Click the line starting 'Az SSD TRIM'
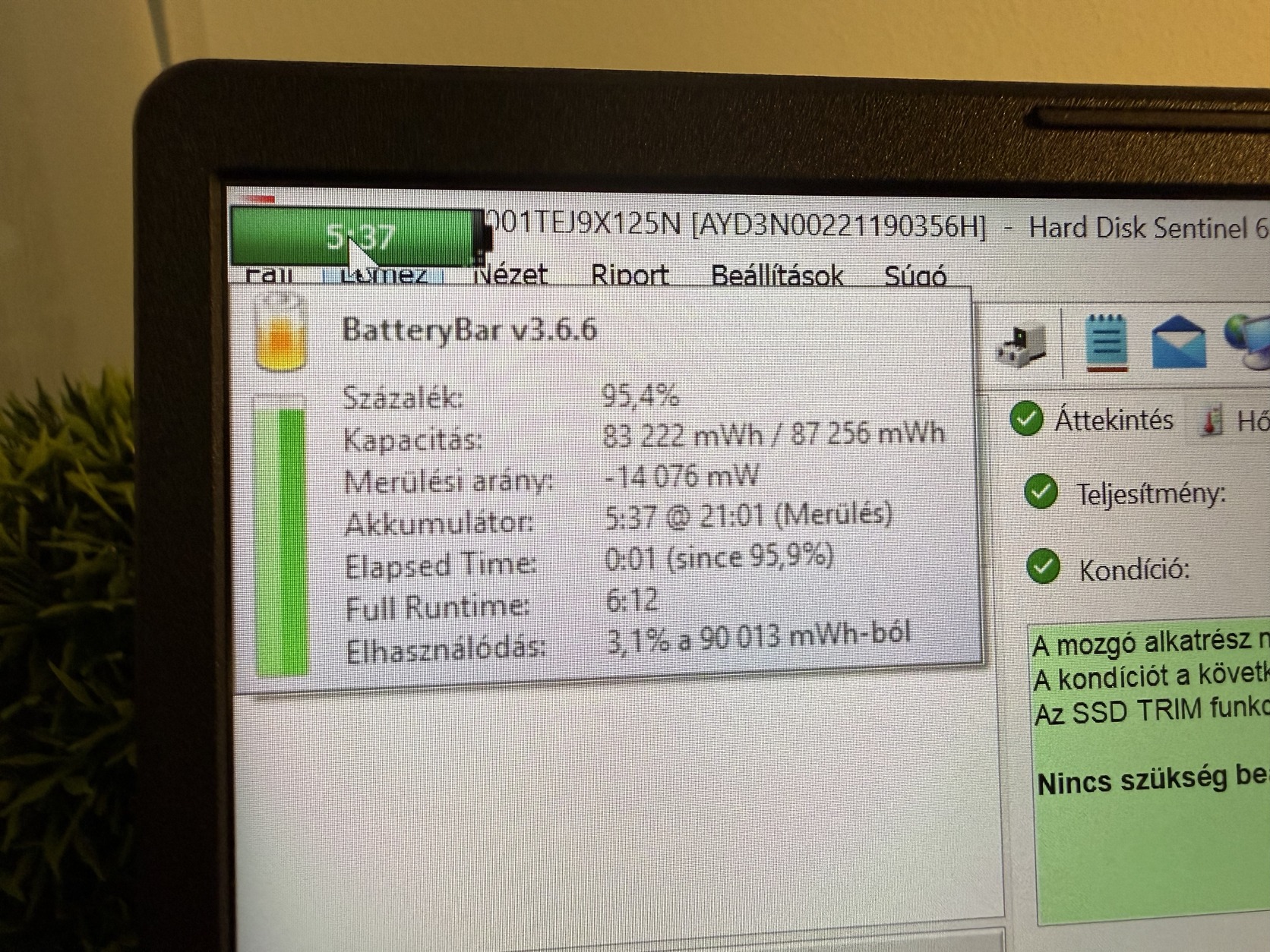Viewport: 1270px width, 952px height. click(x=1151, y=711)
